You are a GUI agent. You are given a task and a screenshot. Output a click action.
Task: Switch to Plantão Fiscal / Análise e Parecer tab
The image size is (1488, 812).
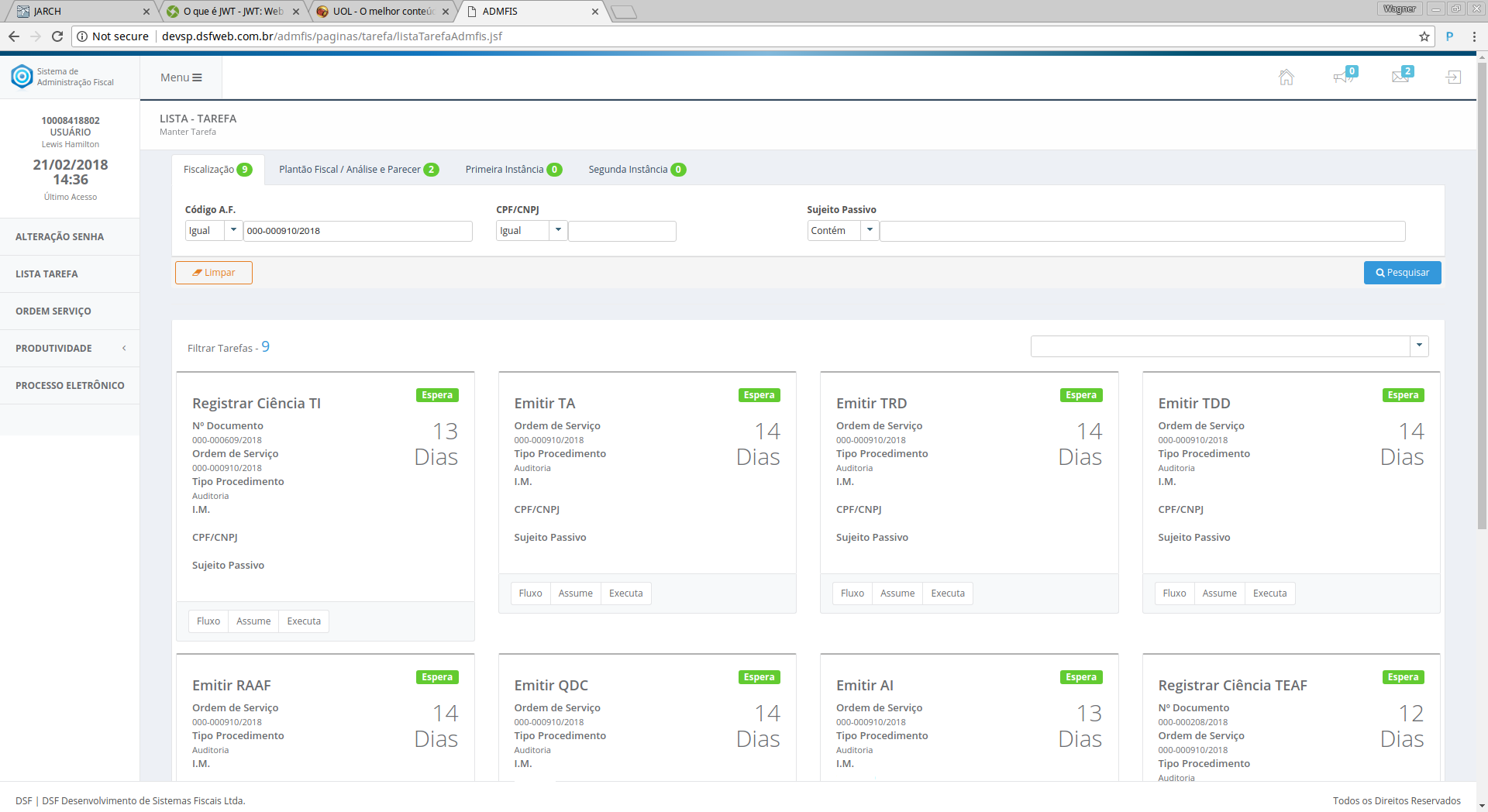(x=358, y=170)
